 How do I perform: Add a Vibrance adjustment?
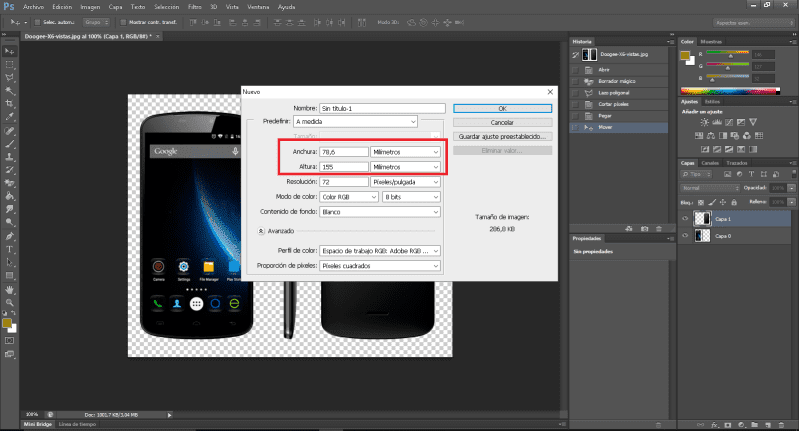coord(753,122)
